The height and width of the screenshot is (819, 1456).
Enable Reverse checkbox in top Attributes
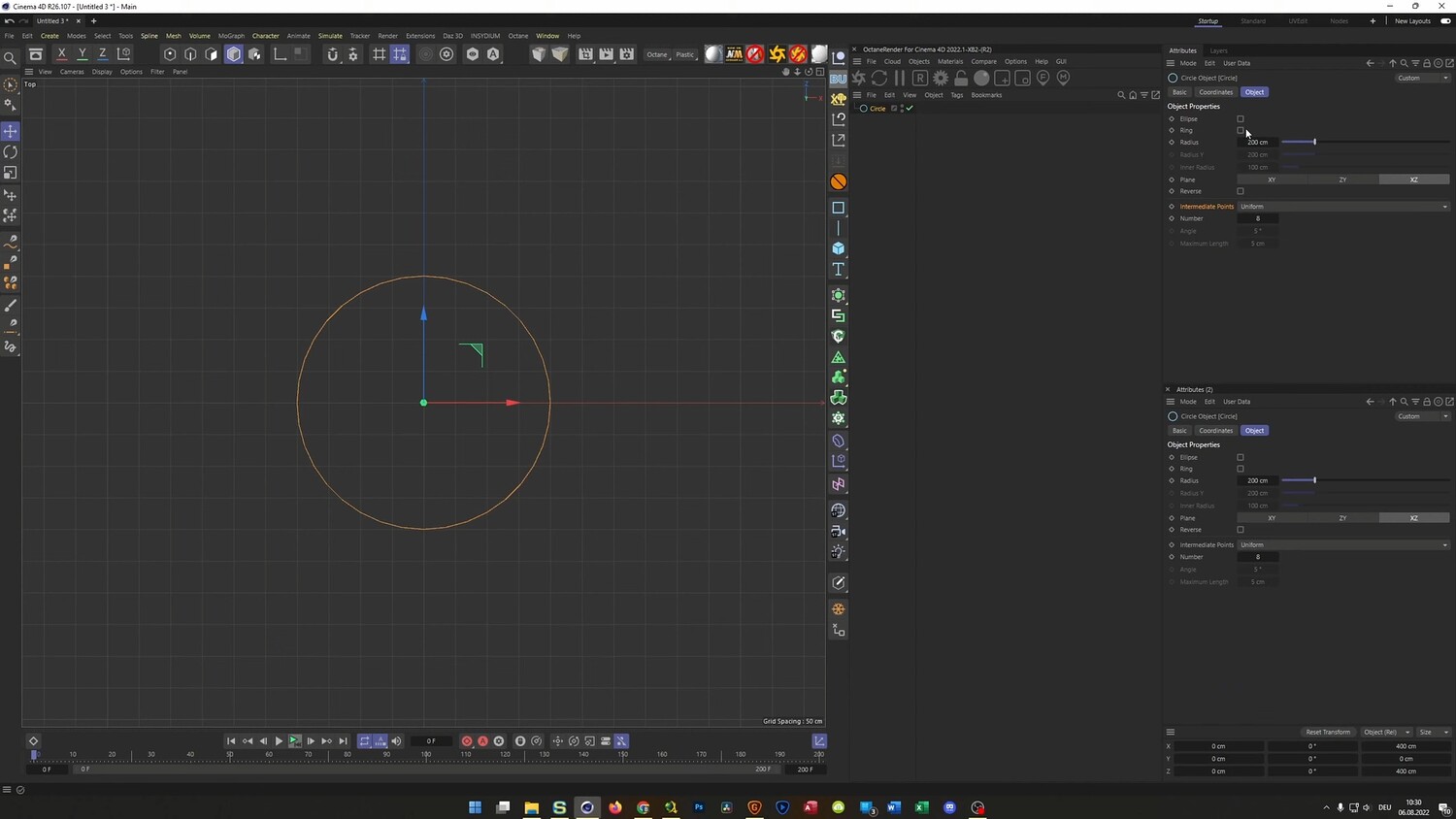1241,191
